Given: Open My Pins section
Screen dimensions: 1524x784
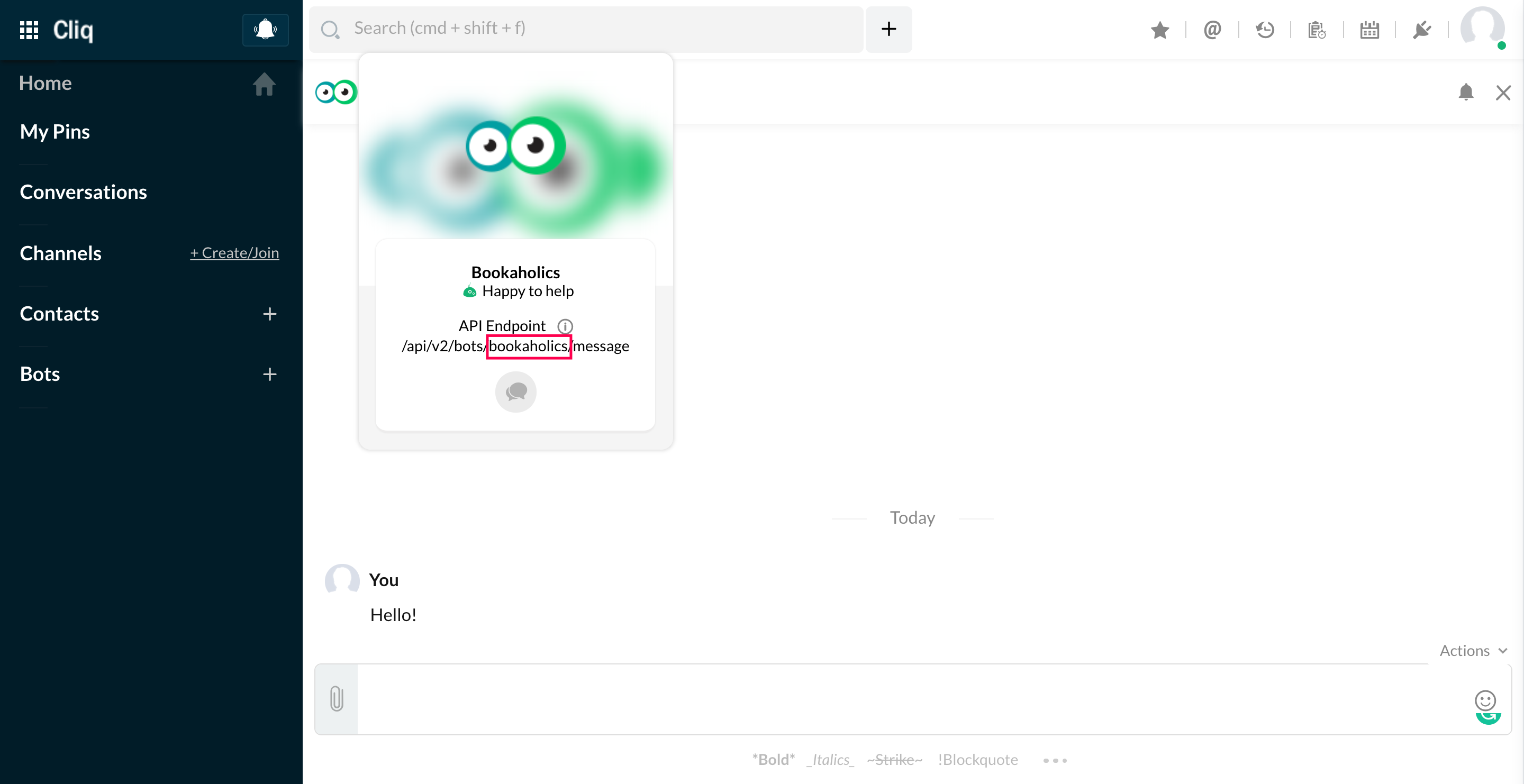Looking at the screenshot, I should [x=55, y=131].
